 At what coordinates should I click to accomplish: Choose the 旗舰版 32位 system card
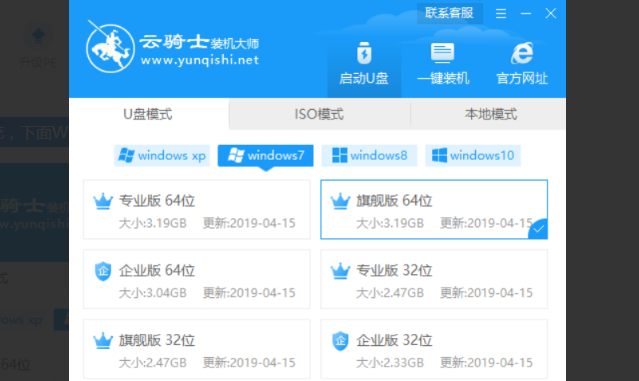(x=196, y=349)
